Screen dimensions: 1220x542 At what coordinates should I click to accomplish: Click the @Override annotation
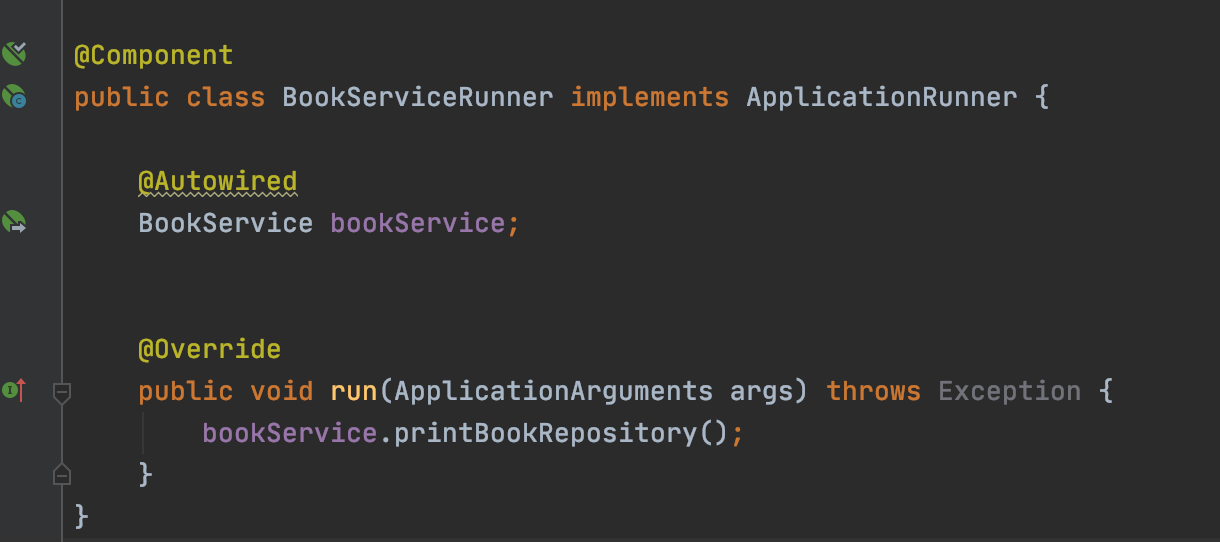[210, 349]
